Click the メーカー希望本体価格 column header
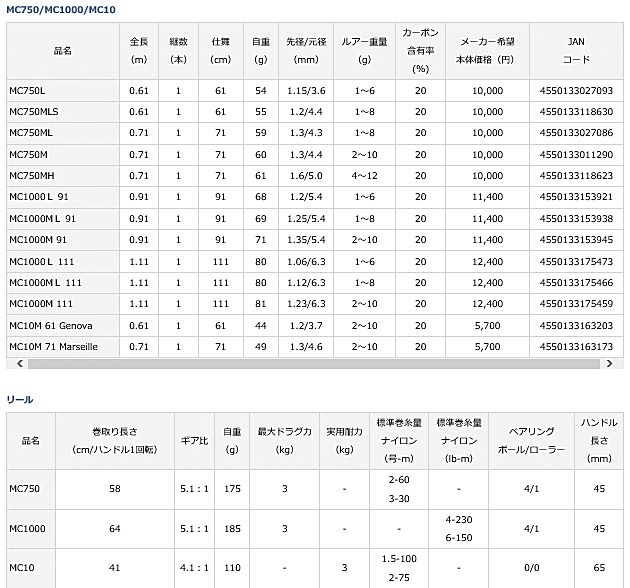Screen dimensions: 630x588 point(487,51)
